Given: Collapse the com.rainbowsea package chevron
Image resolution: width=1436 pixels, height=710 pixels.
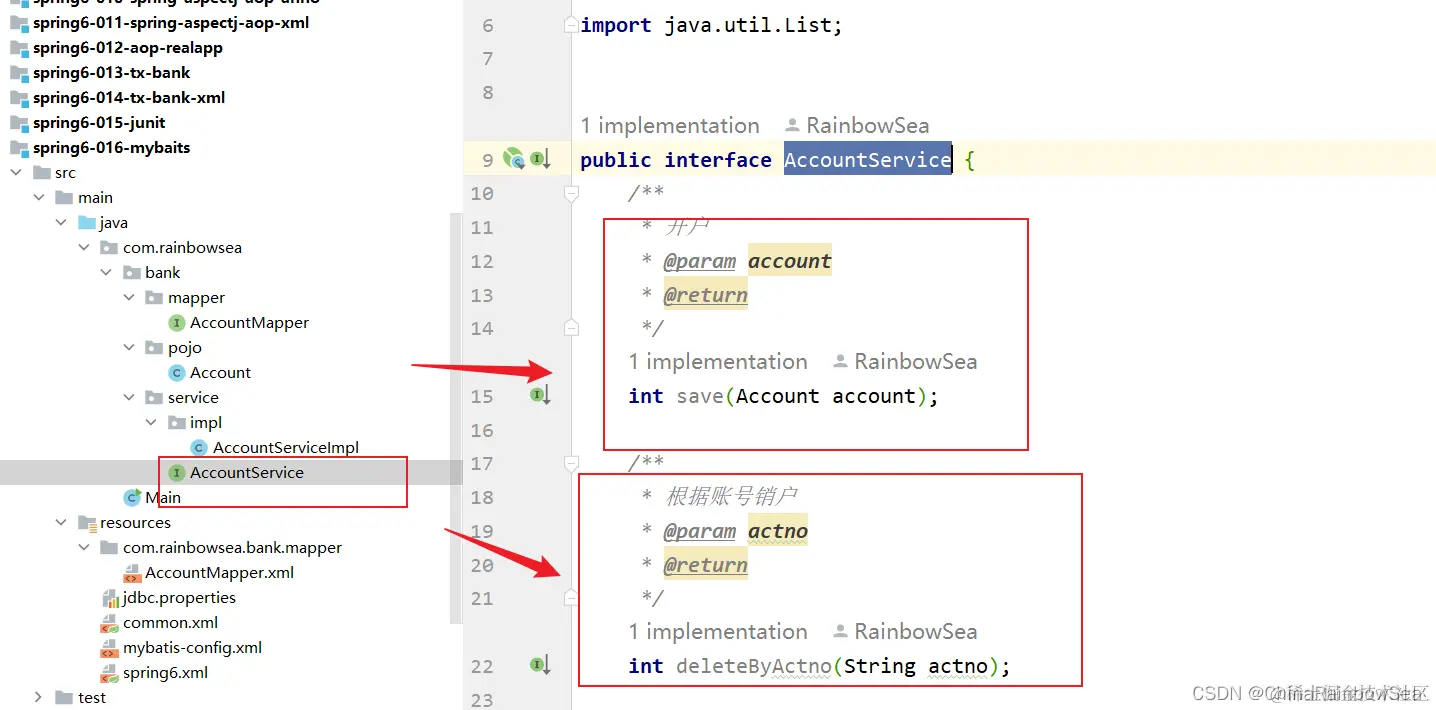Looking at the screenshot, I should [x=84, y=248].
